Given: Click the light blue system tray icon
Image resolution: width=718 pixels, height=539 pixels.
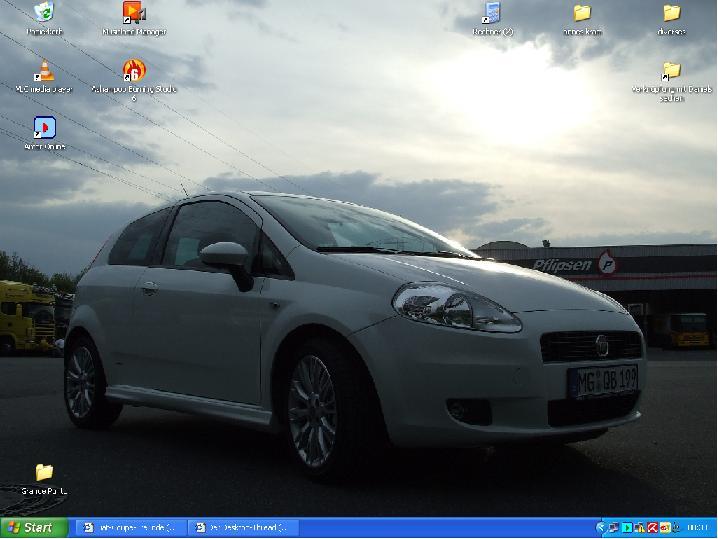Looking at the screenshot, I should (627, 528).
